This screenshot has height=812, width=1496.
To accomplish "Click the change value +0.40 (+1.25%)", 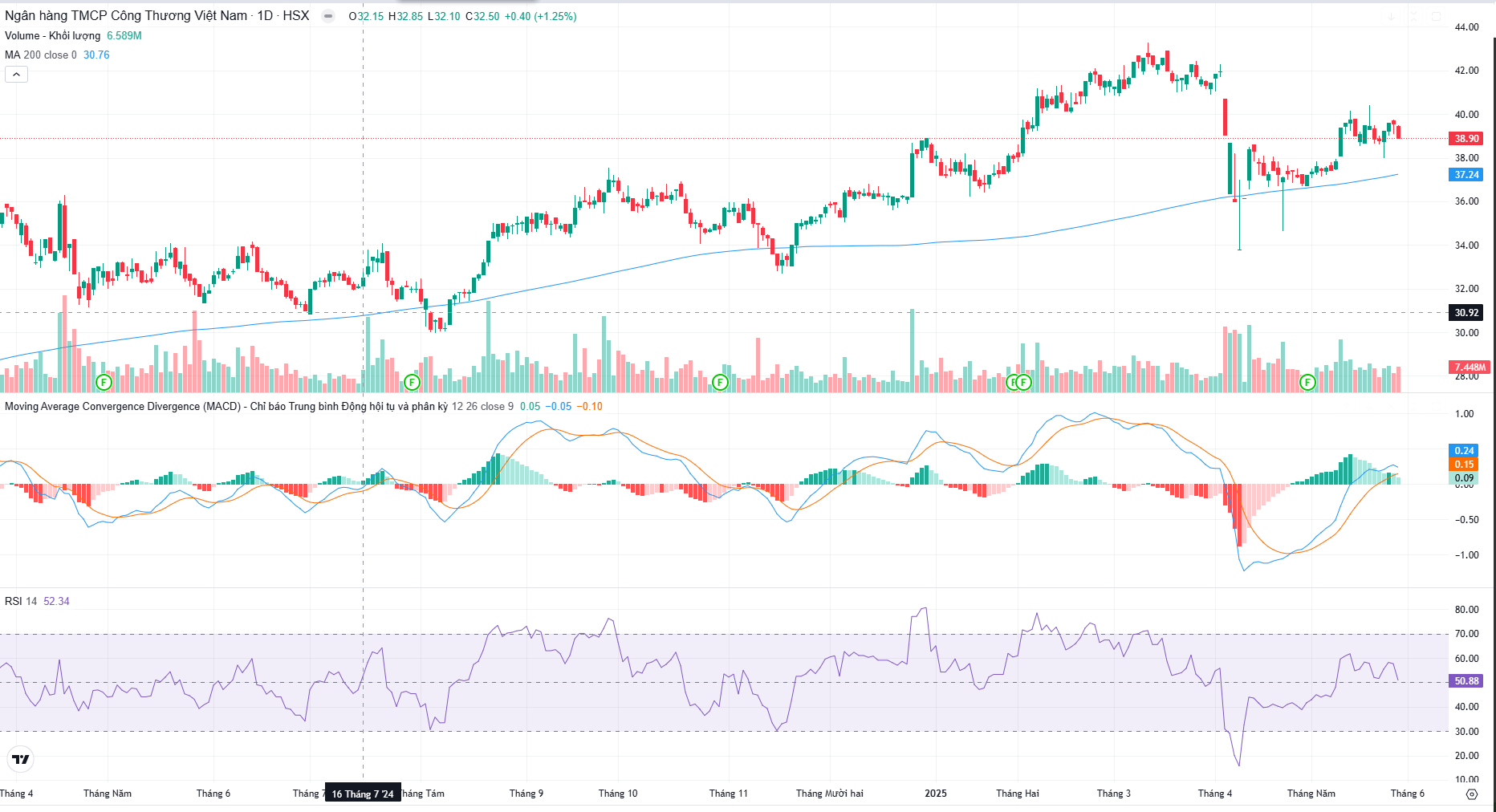I will point(540,16).
